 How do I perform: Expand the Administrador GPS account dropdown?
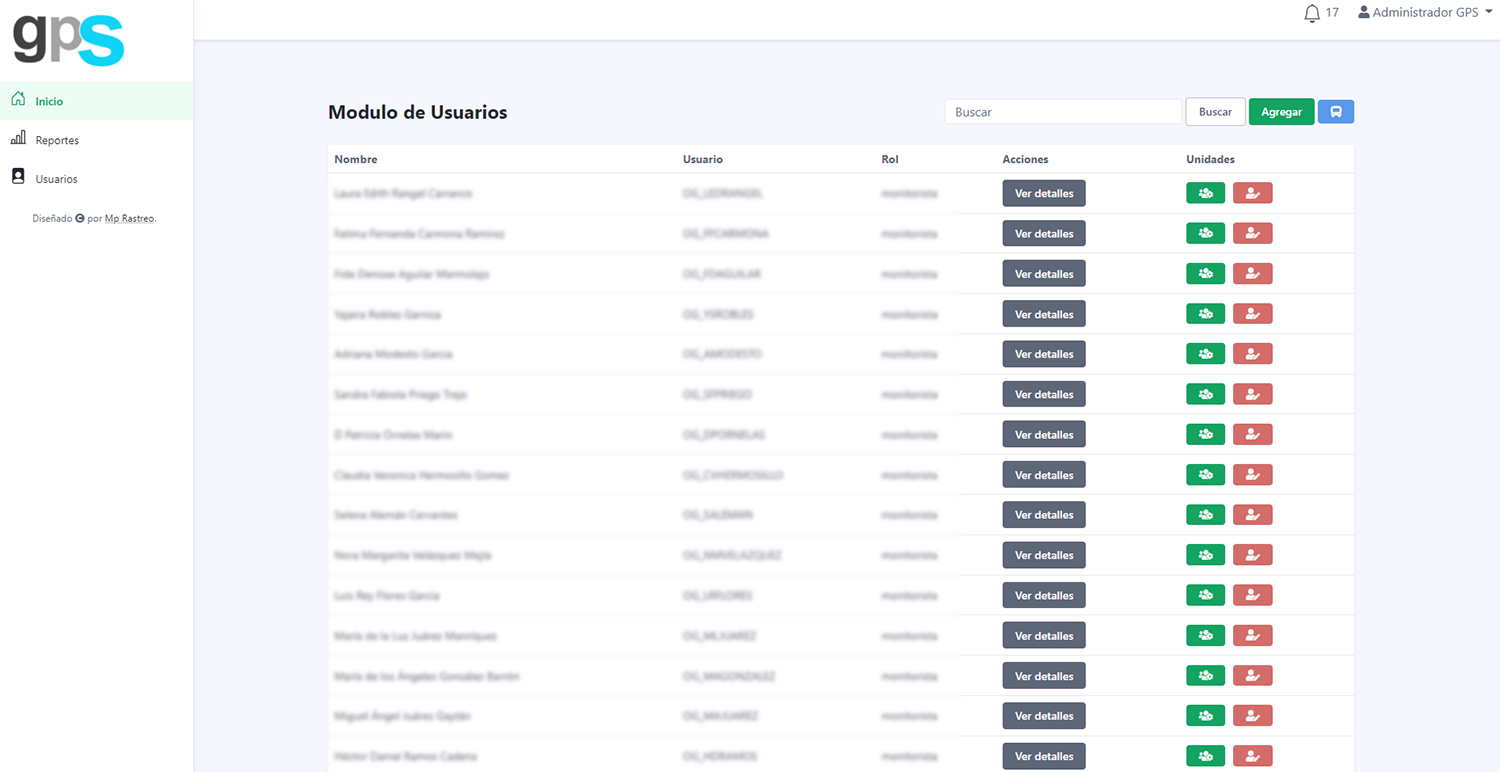click(x=1424, y=13)
